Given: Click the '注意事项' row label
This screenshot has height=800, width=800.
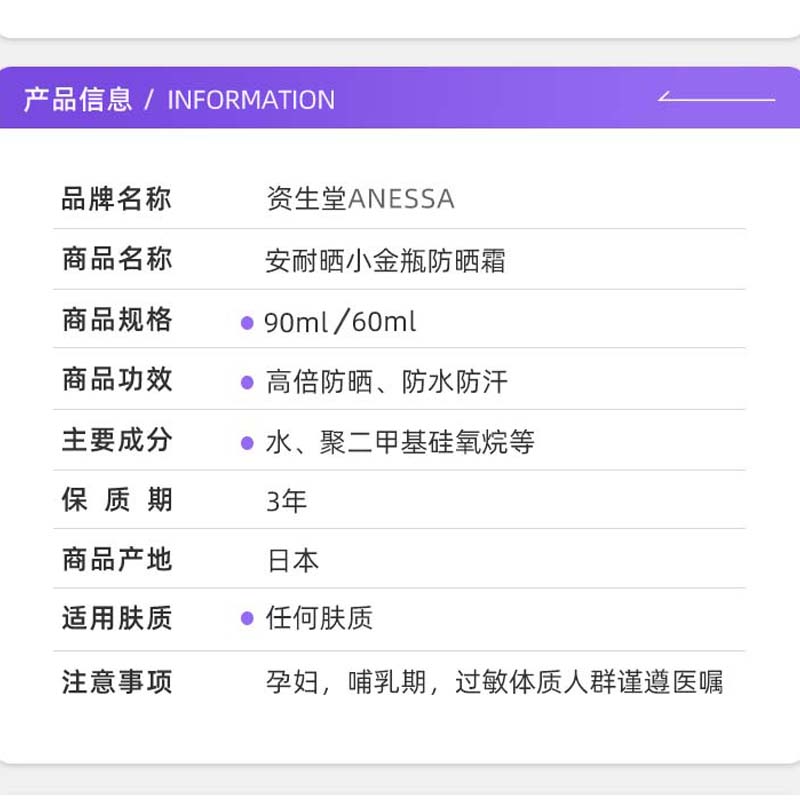Looking at the screenshot, I should pyautogui.click(x=117, y=682).
